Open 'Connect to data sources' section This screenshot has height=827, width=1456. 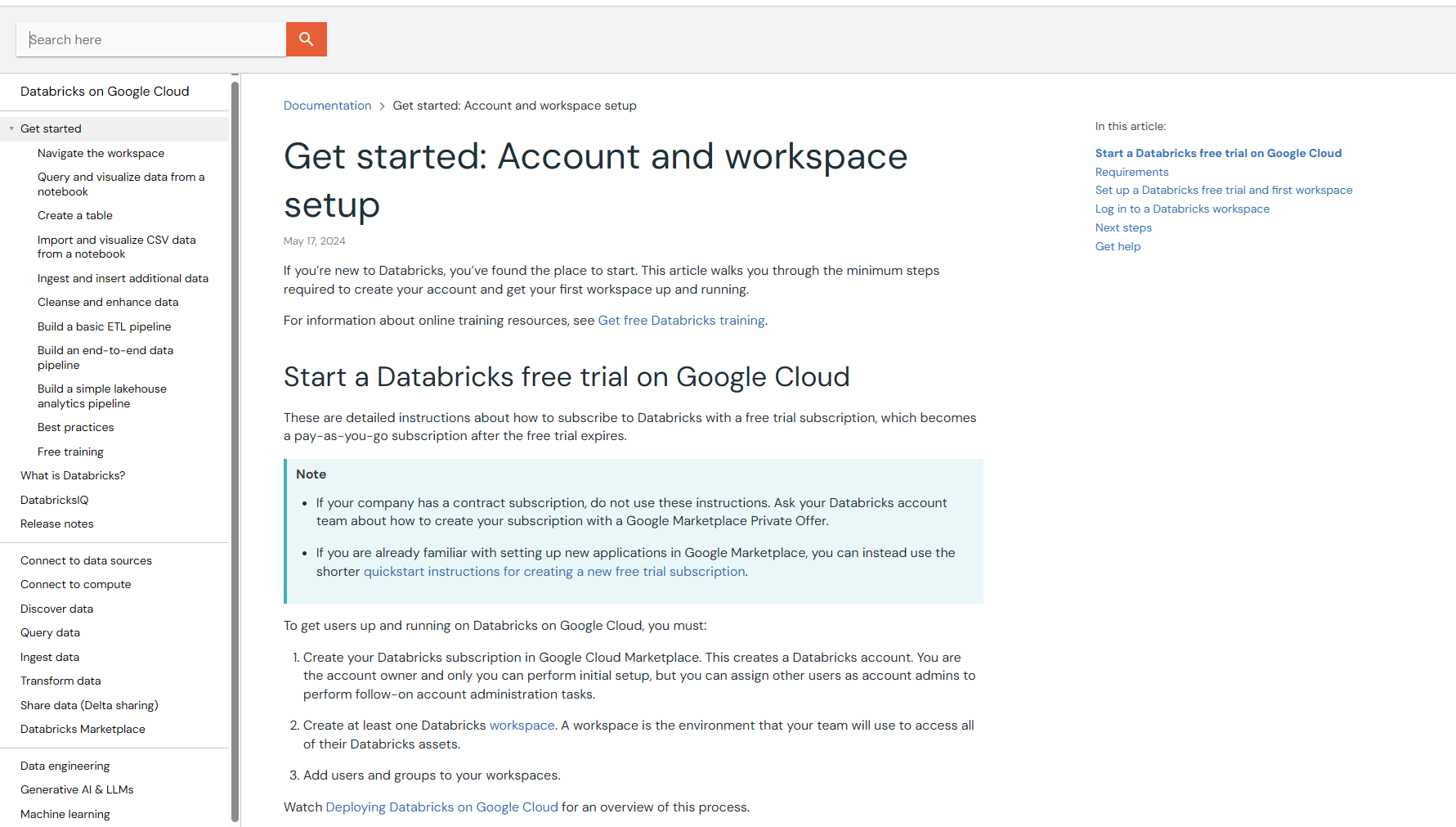(x=86, y=561)
